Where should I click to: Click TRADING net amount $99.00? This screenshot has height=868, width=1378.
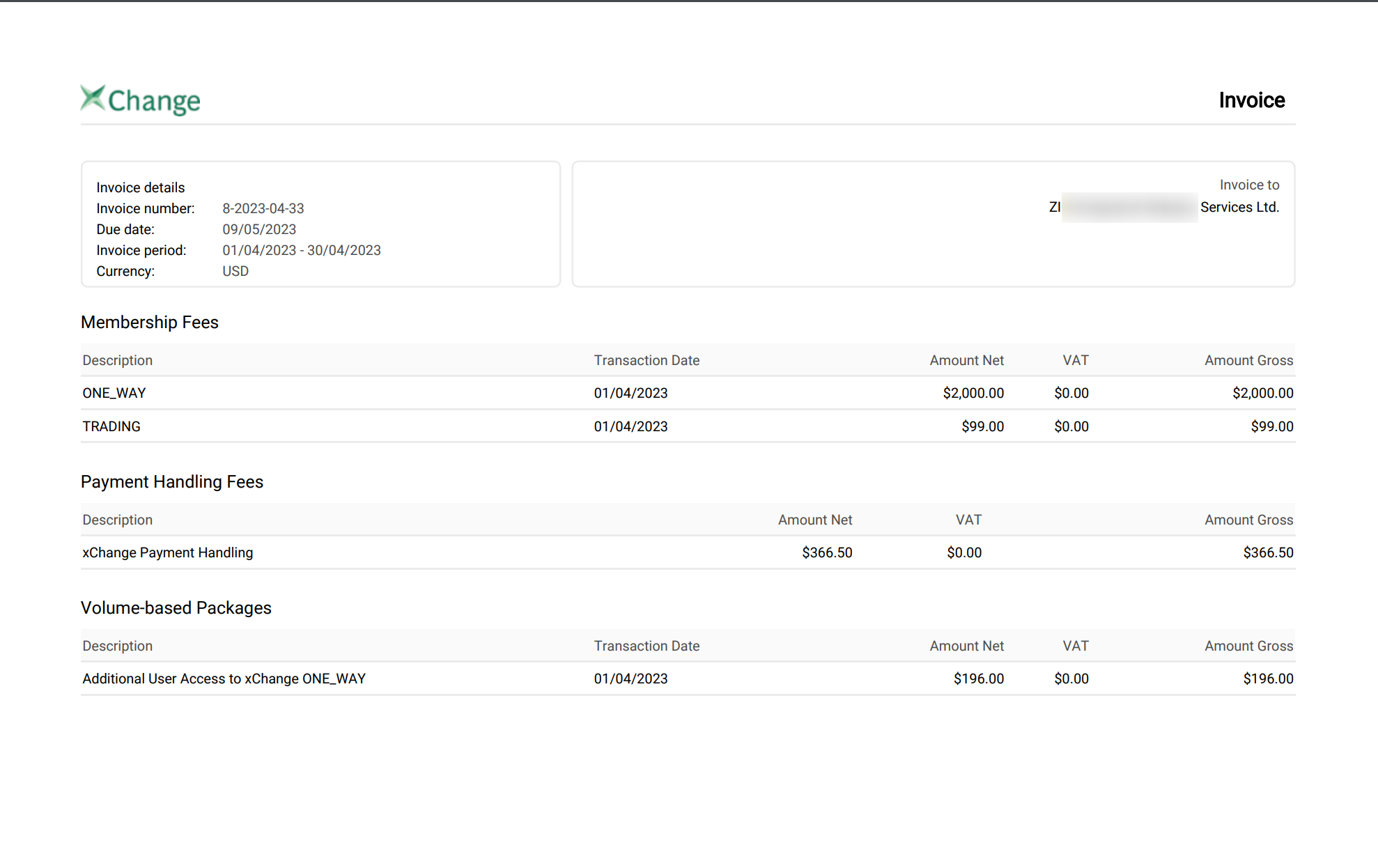tap(982, 426)
